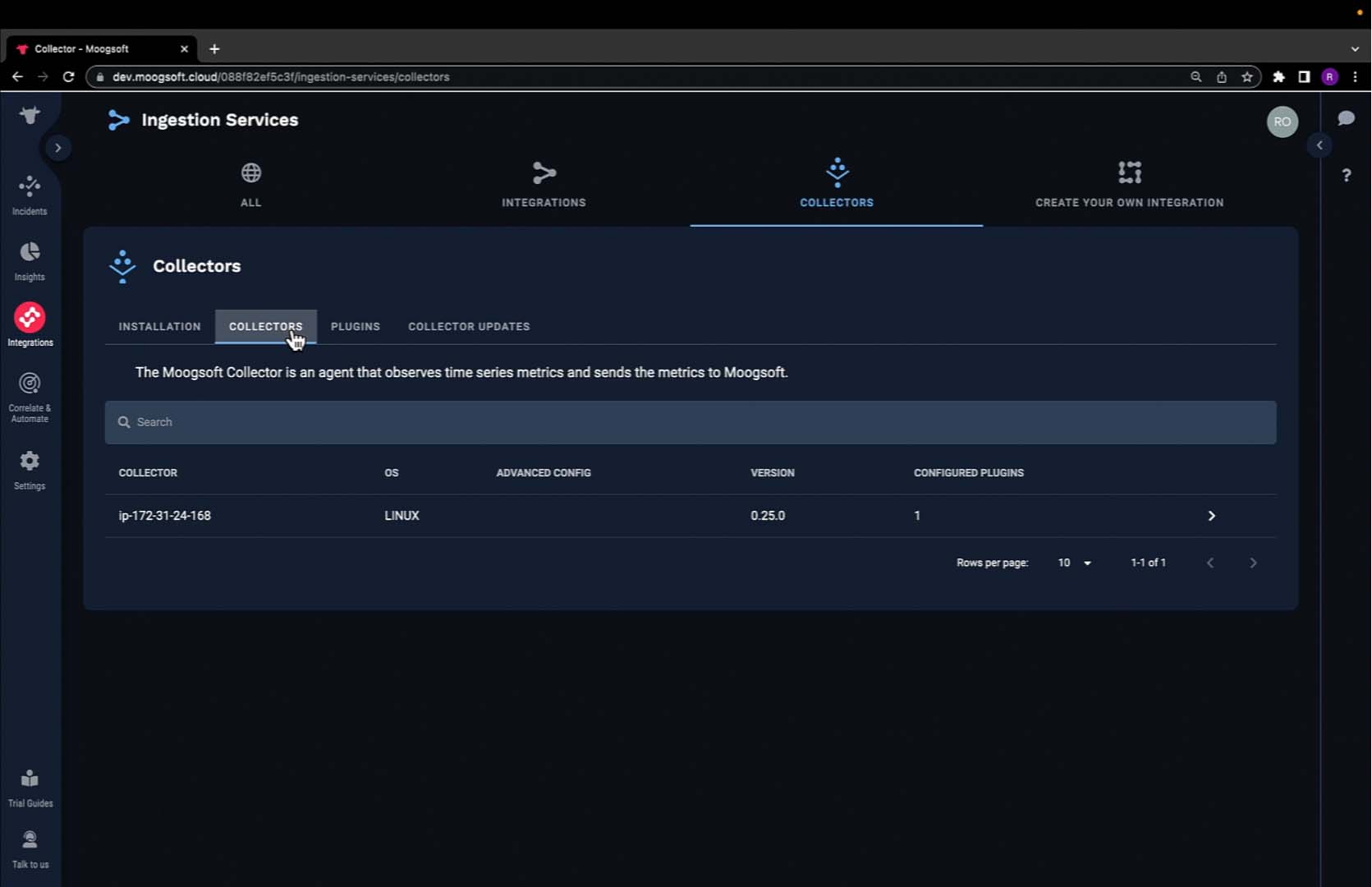
Task: Open the browser zoom magnifier icon
Action: click(1196, 76)
